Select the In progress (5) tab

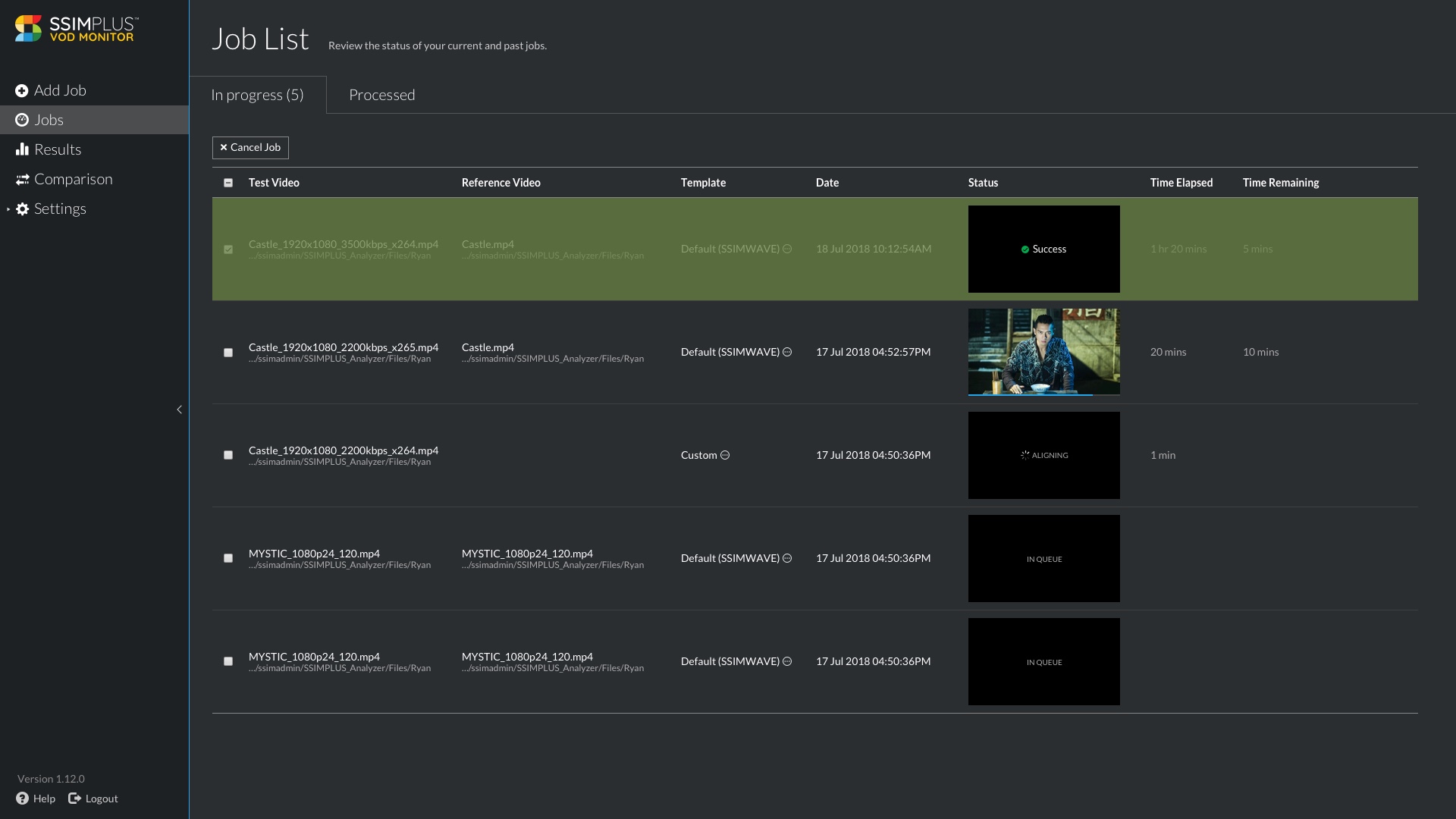[257, 95]
